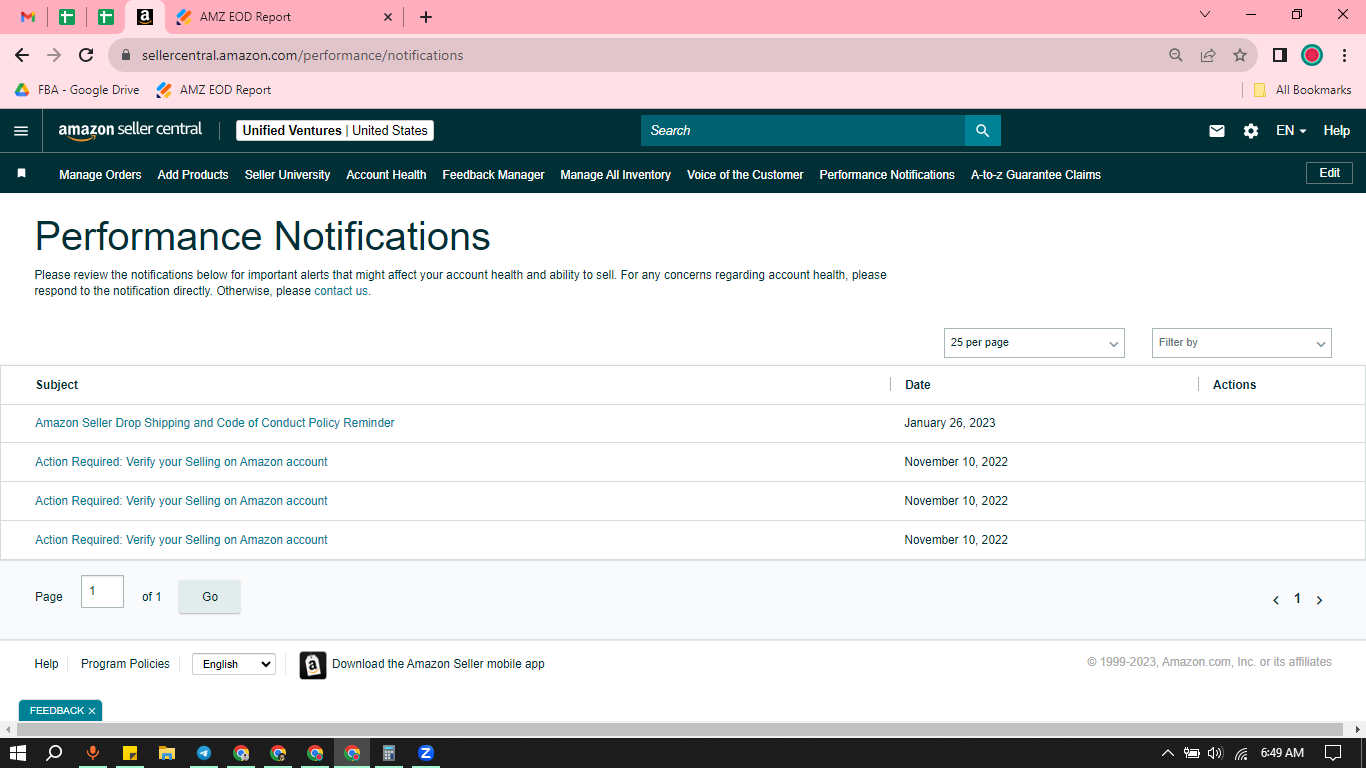Open Seller University menu item

(287, 174)
